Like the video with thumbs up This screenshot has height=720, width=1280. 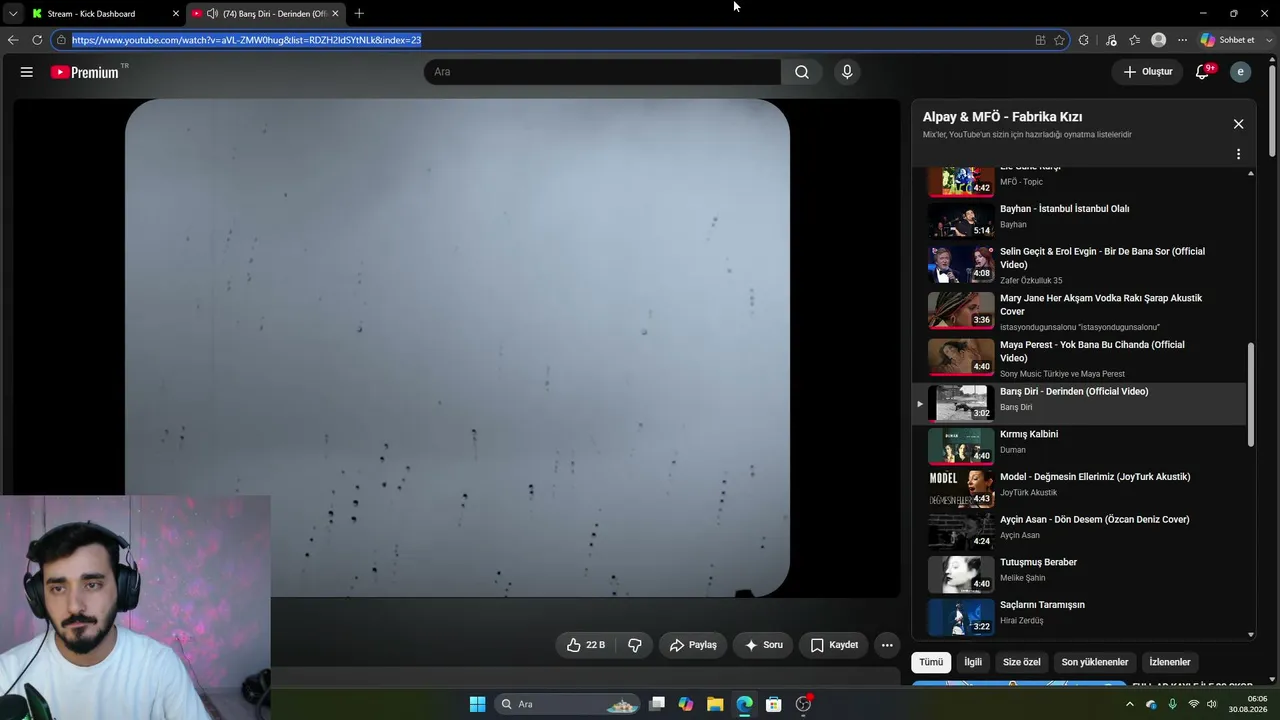586,645
